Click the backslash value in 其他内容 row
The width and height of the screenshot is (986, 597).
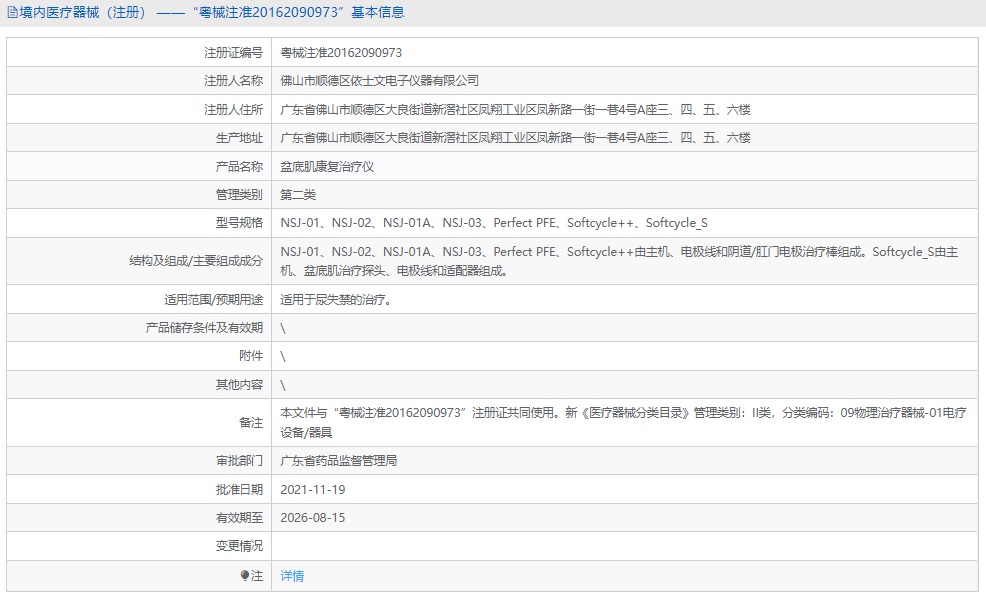point(283,385)
